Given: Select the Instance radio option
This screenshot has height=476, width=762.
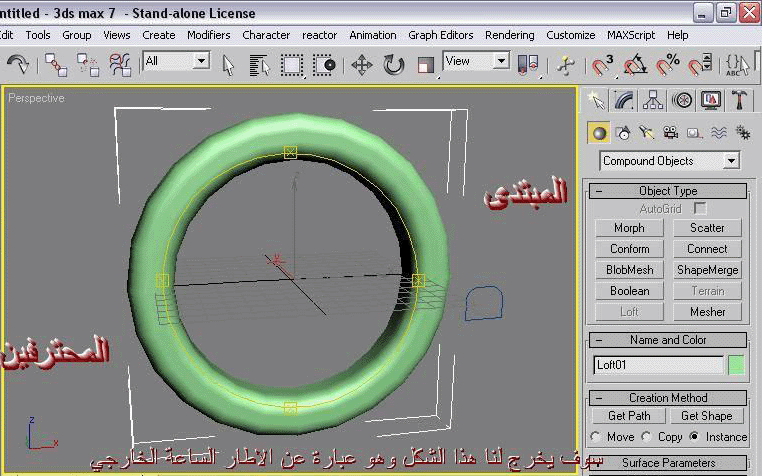Looking at the screenshot, I should click(x=695, y=437).
